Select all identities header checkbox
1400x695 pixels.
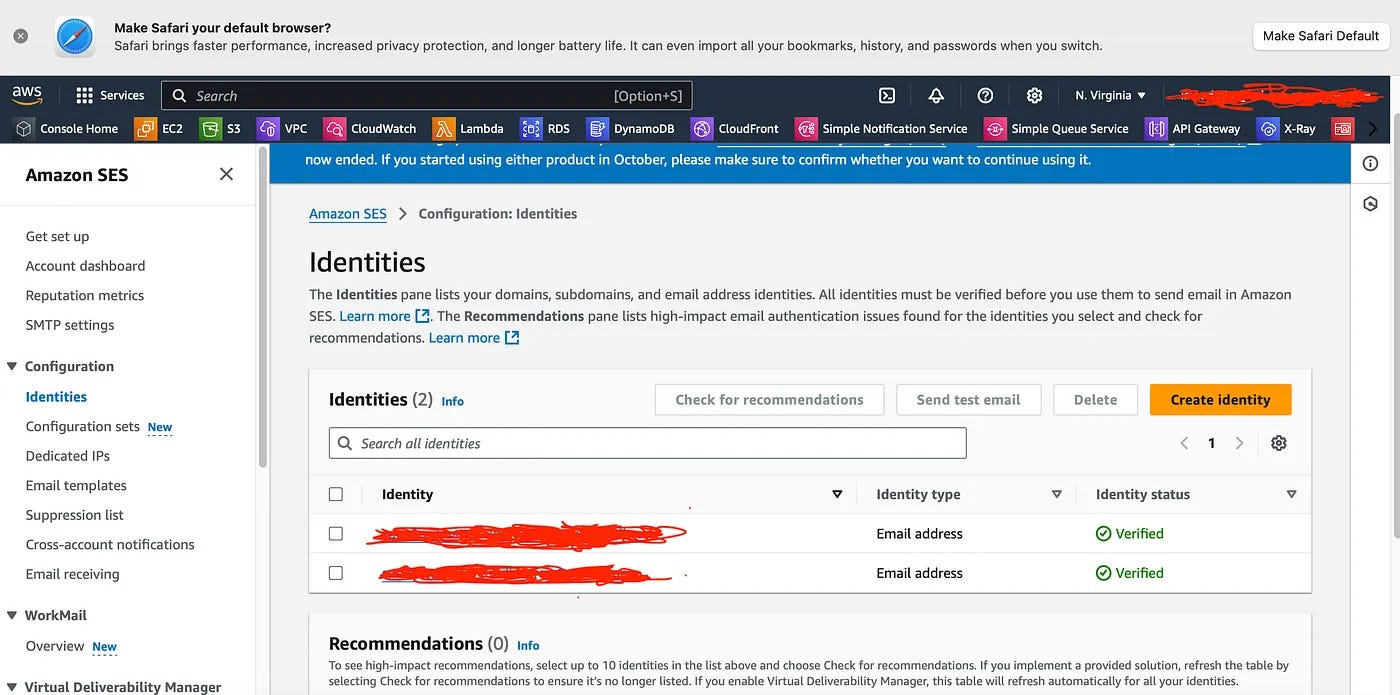pyautogui.click(x=336, y=494)
